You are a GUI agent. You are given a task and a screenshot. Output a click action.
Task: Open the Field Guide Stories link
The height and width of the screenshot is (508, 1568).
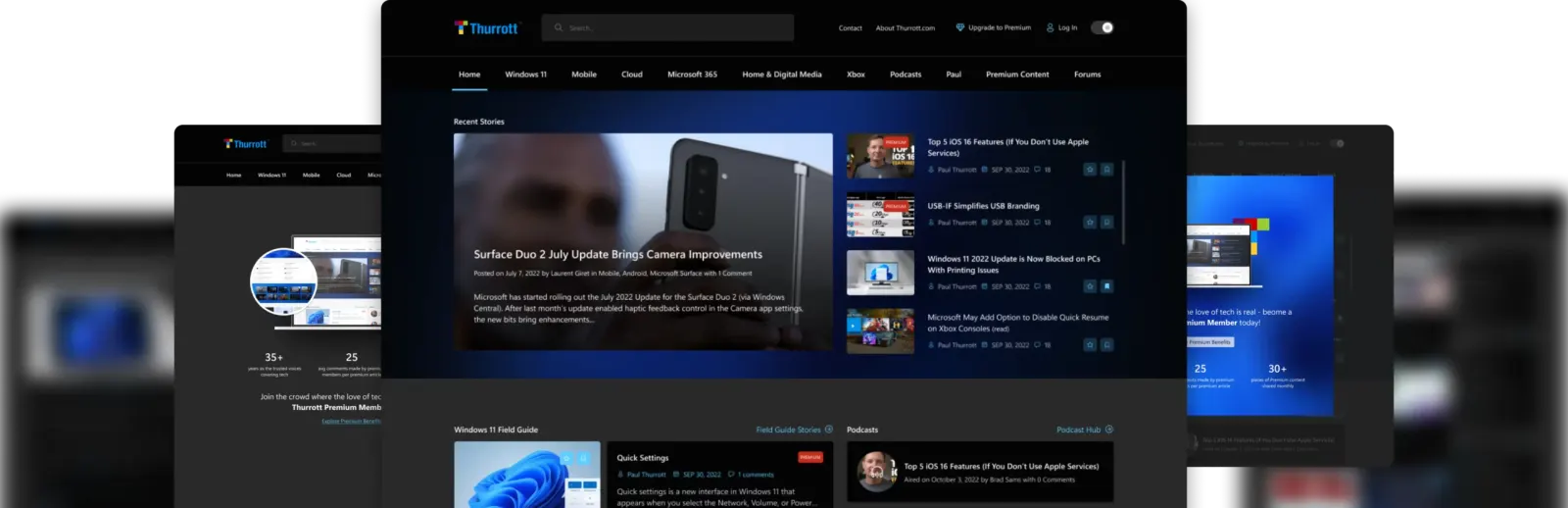point(788,430)
